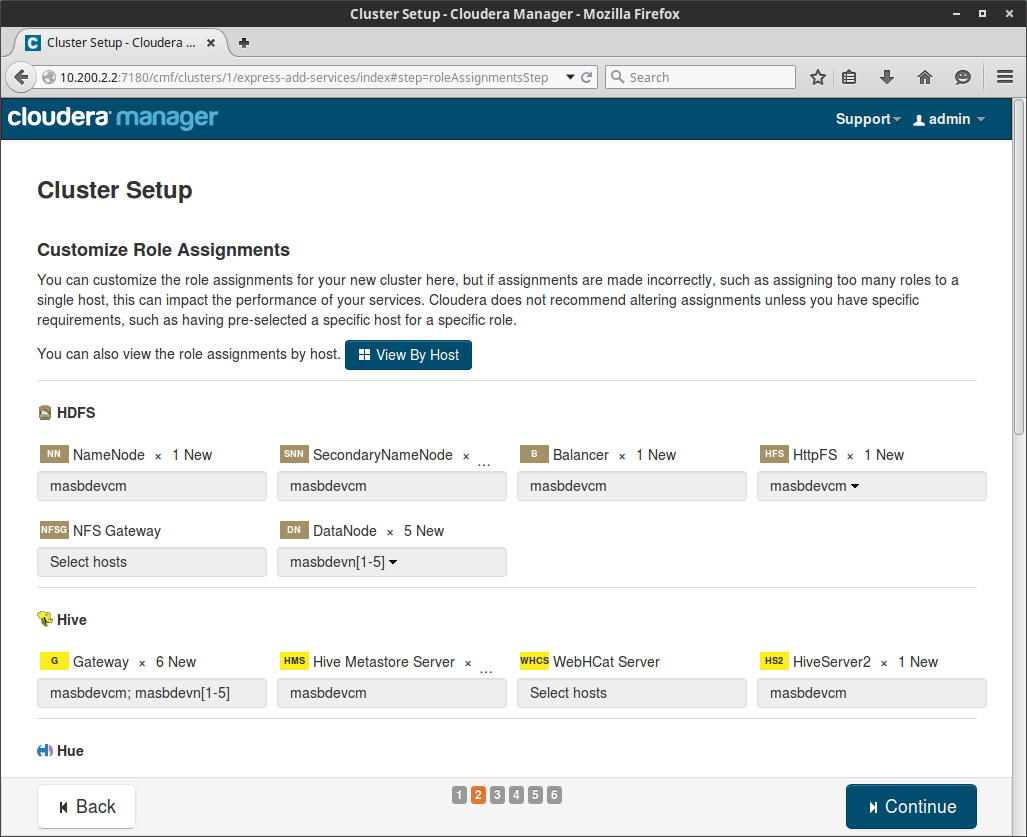The image size is (1027, 837).
Task: Click the HDFS service icon
Action: pos(45,413)
